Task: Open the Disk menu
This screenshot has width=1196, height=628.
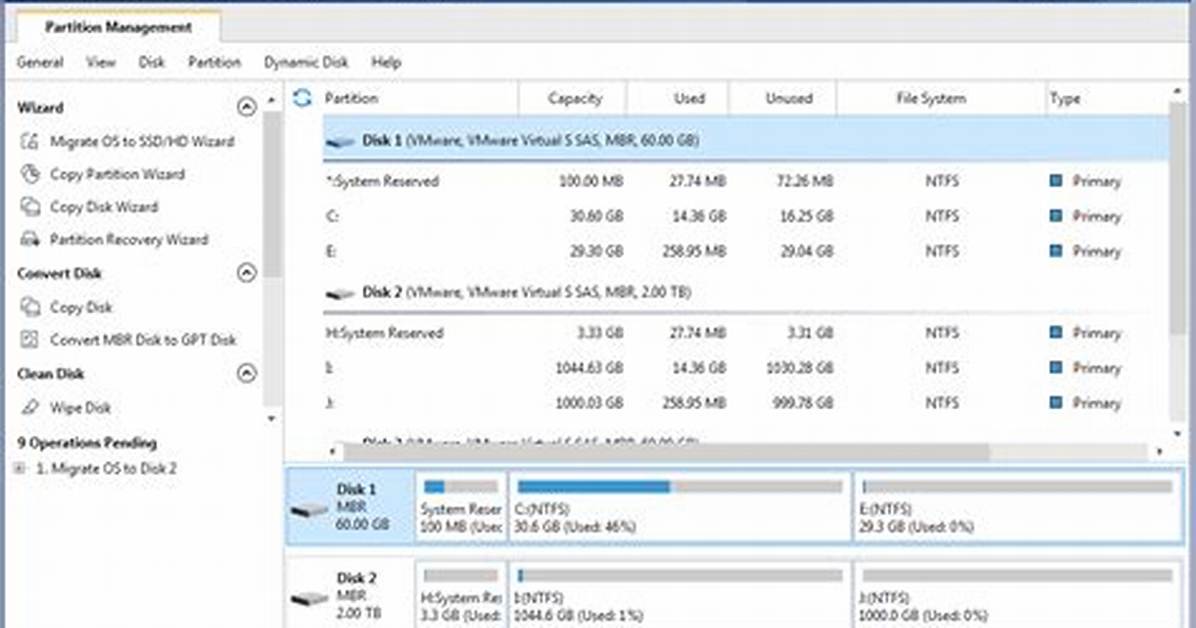Action: tap(151, 63)
